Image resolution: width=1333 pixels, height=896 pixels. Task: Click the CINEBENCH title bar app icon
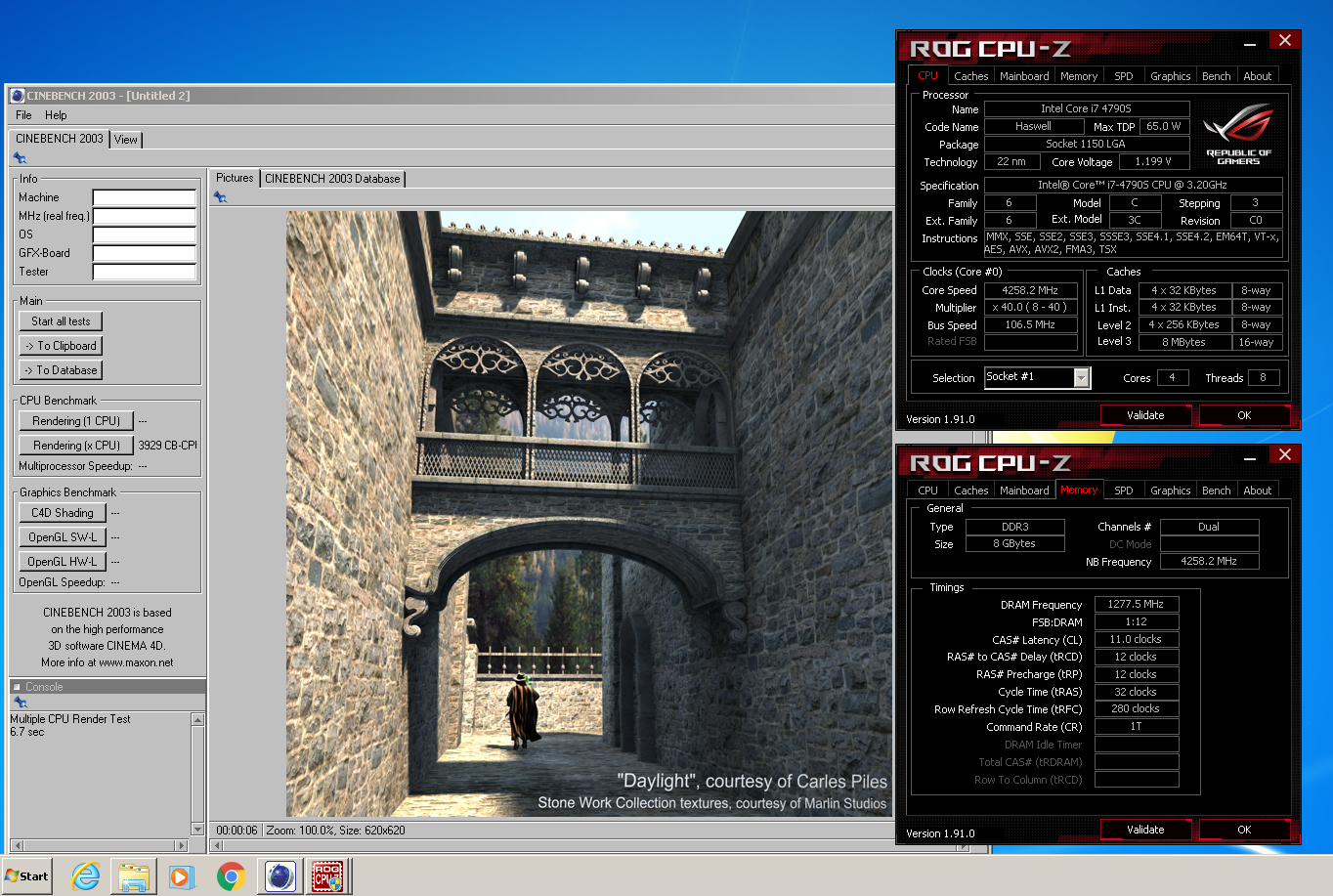click(x=18, y=96)
